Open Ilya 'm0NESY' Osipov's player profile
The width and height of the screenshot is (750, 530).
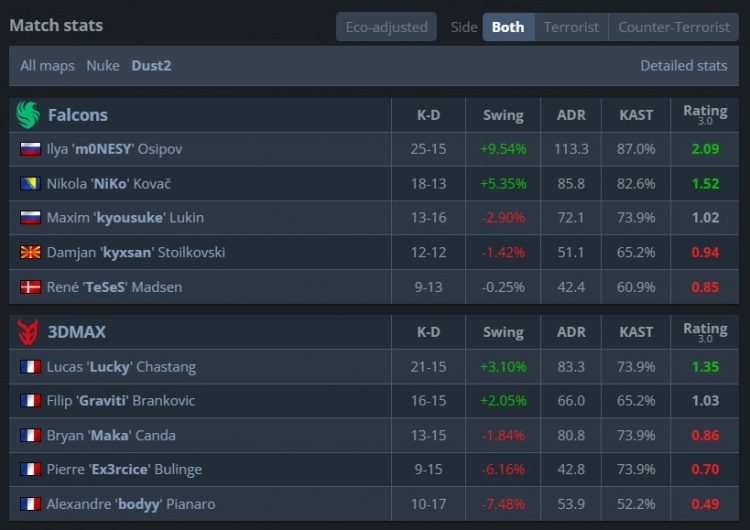(114, 149)
